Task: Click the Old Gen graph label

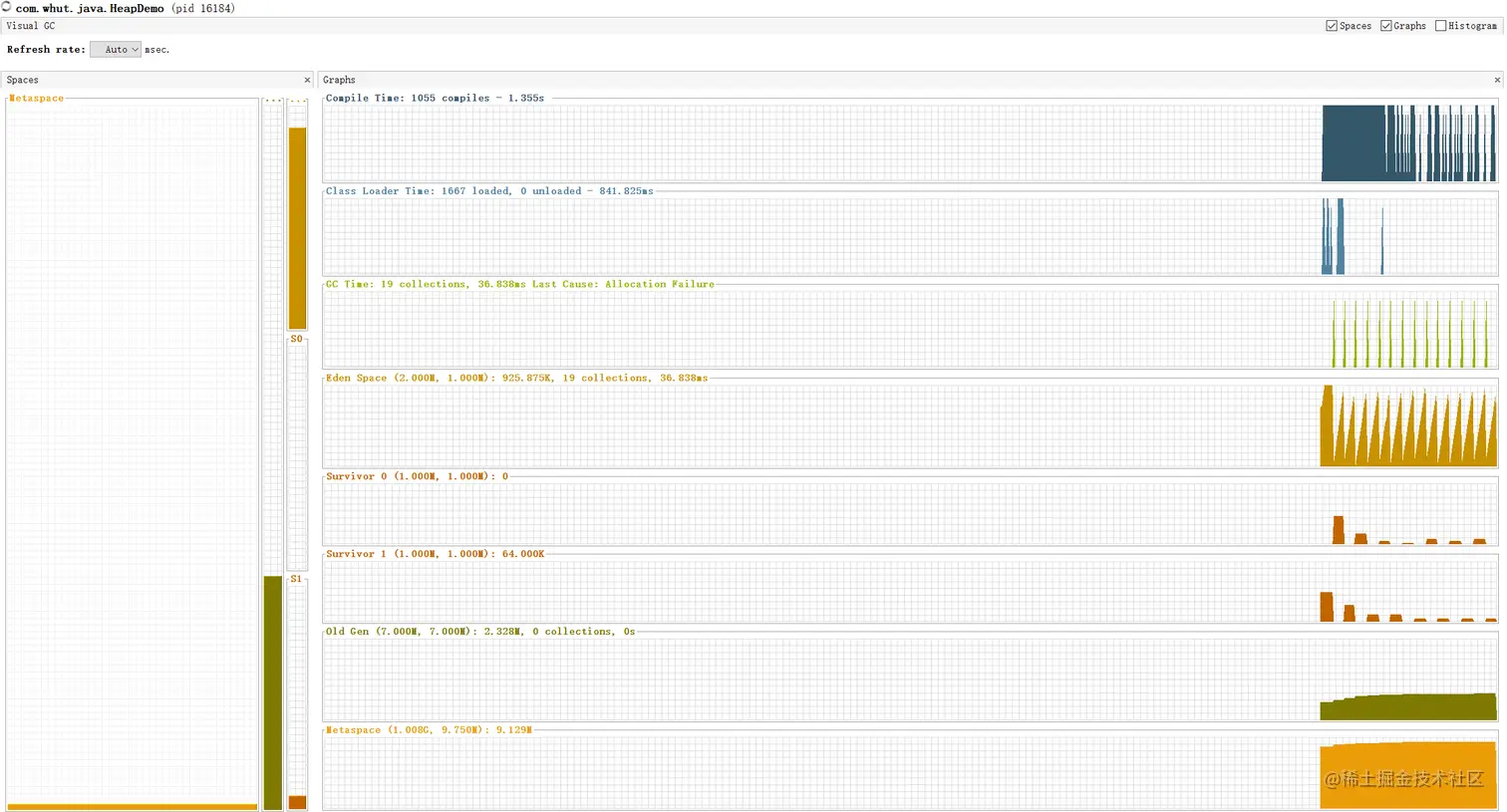Action: [480, 632]
